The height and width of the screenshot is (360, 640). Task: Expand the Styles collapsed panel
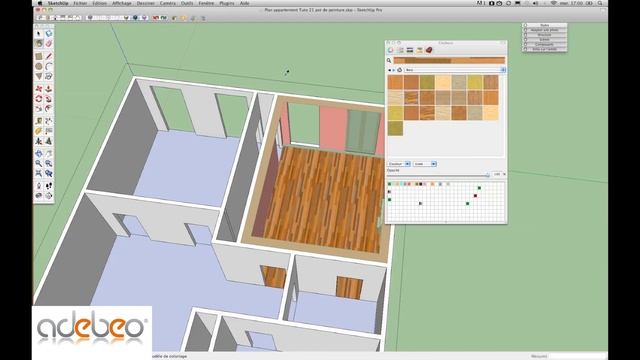[x=545, y=25]
